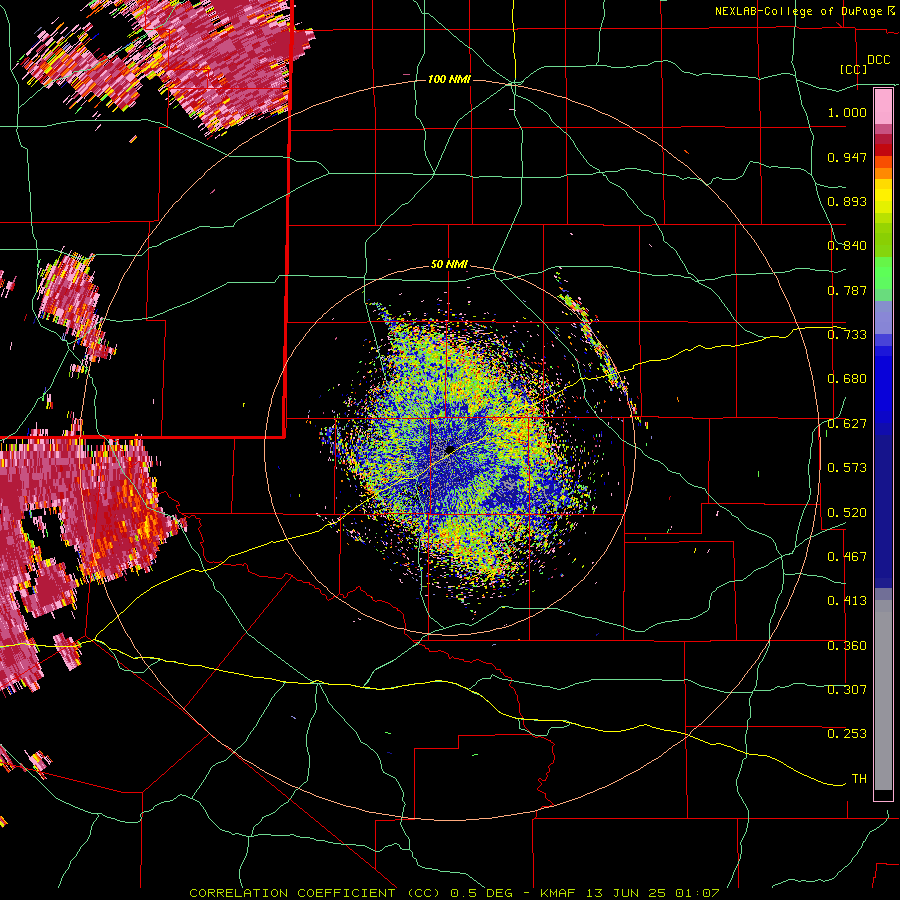
Task: Click the 0.573 scale value
Action: pyautogui.click(x=847, y=468)
